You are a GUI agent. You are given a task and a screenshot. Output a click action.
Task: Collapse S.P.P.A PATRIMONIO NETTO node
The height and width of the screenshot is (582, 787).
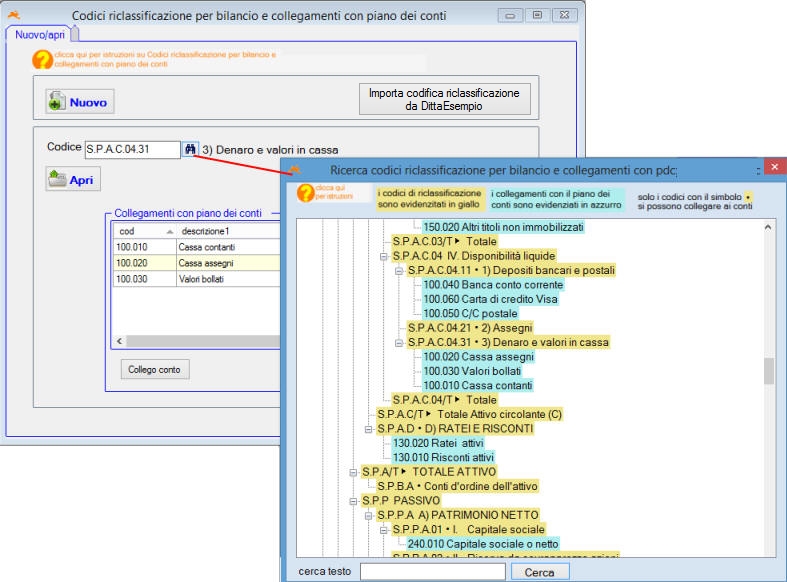(x=368, y=516)
